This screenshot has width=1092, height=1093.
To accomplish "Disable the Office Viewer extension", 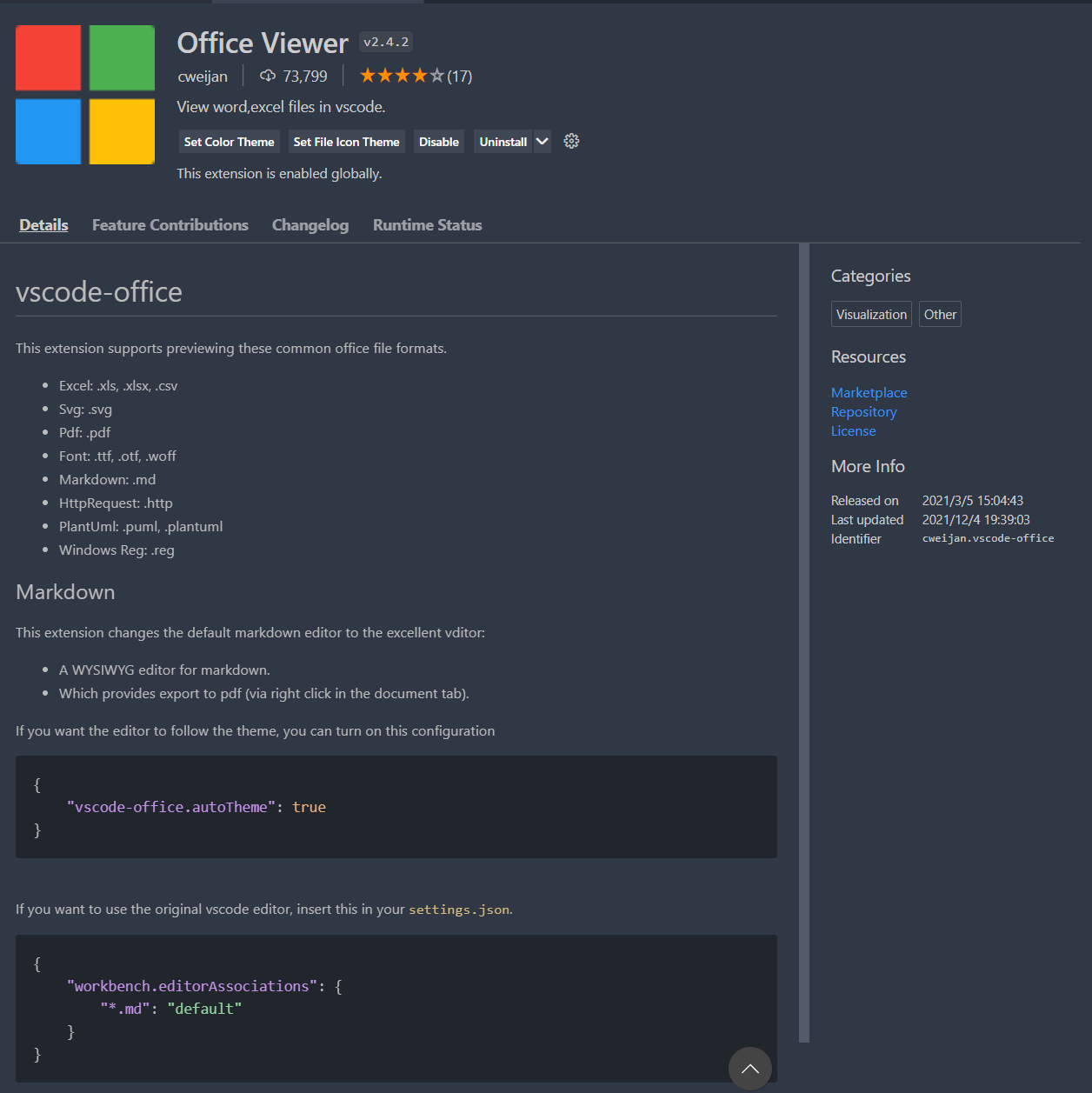I will pyautogui.click(x=438, y=142).
